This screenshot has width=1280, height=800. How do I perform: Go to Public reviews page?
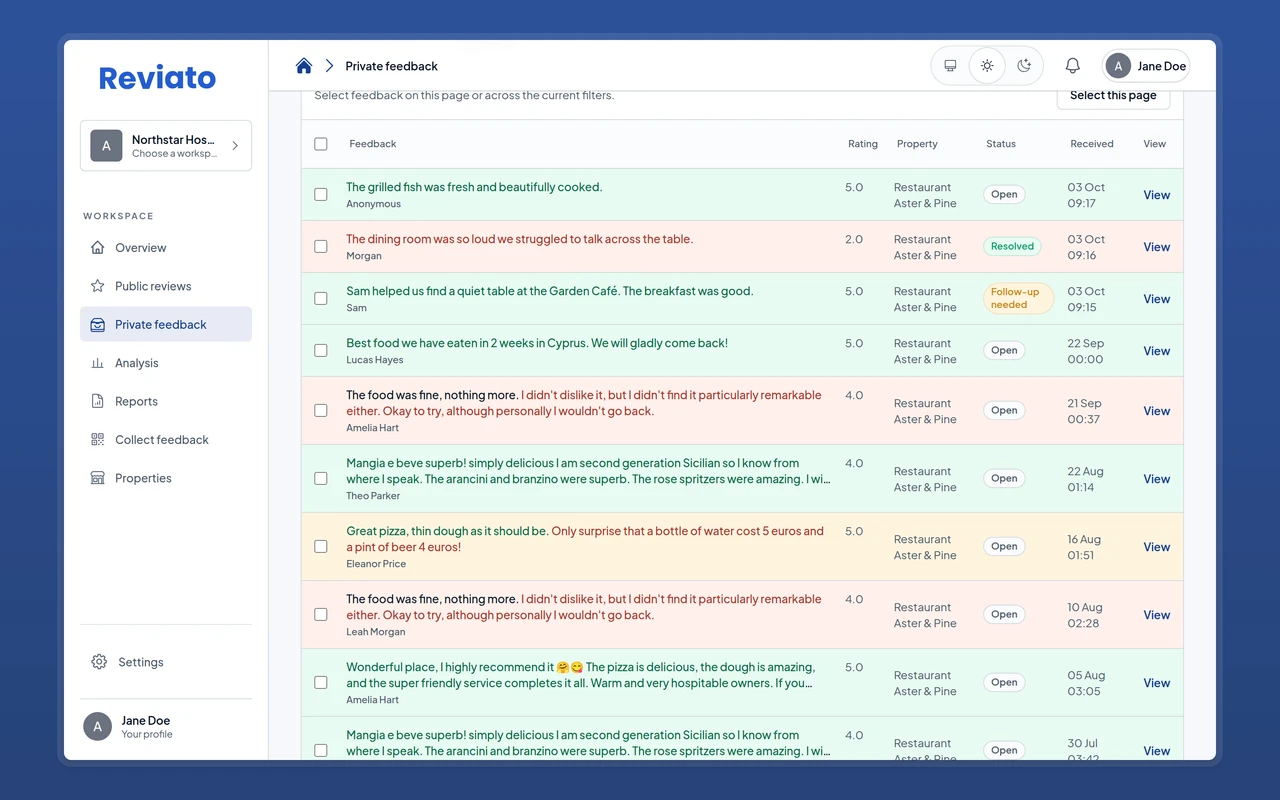[166, 286]
